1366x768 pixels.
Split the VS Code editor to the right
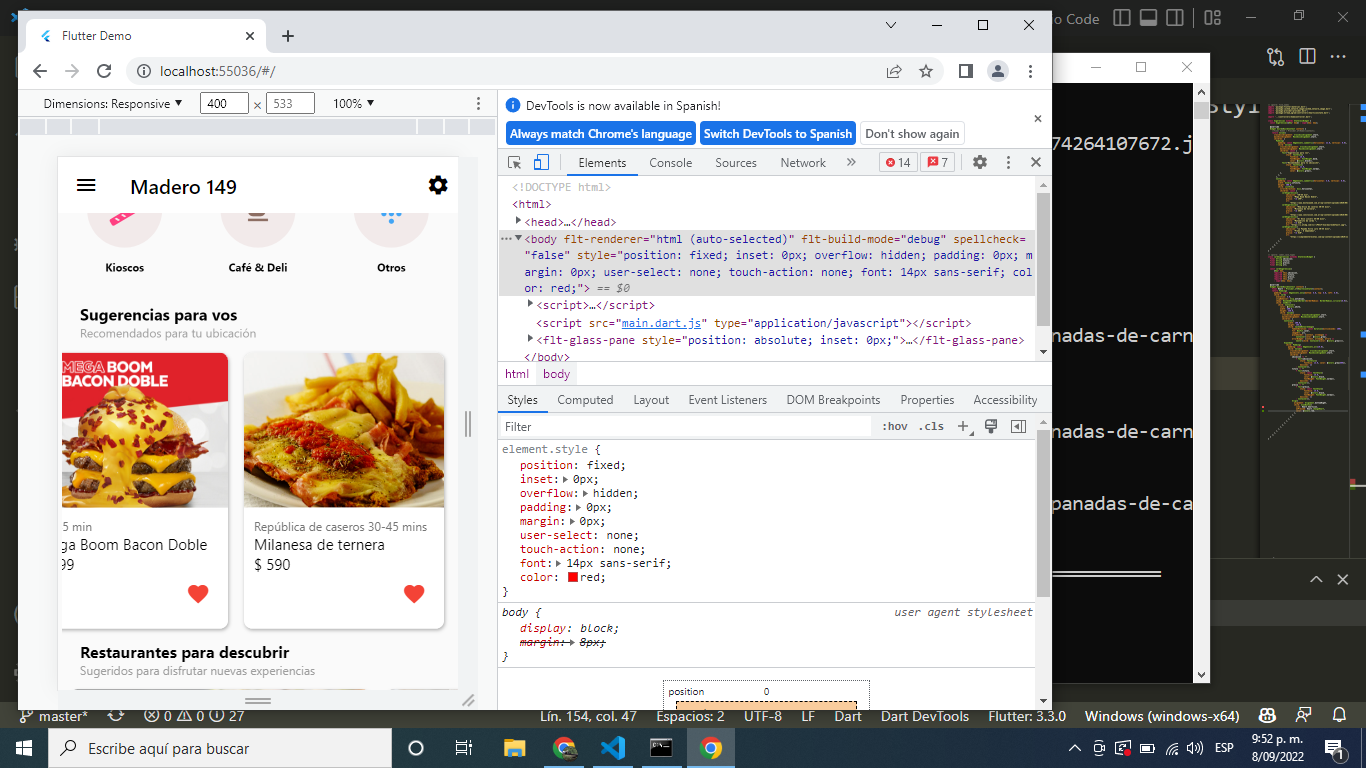pyautogui.click(x=1307, y=57)
